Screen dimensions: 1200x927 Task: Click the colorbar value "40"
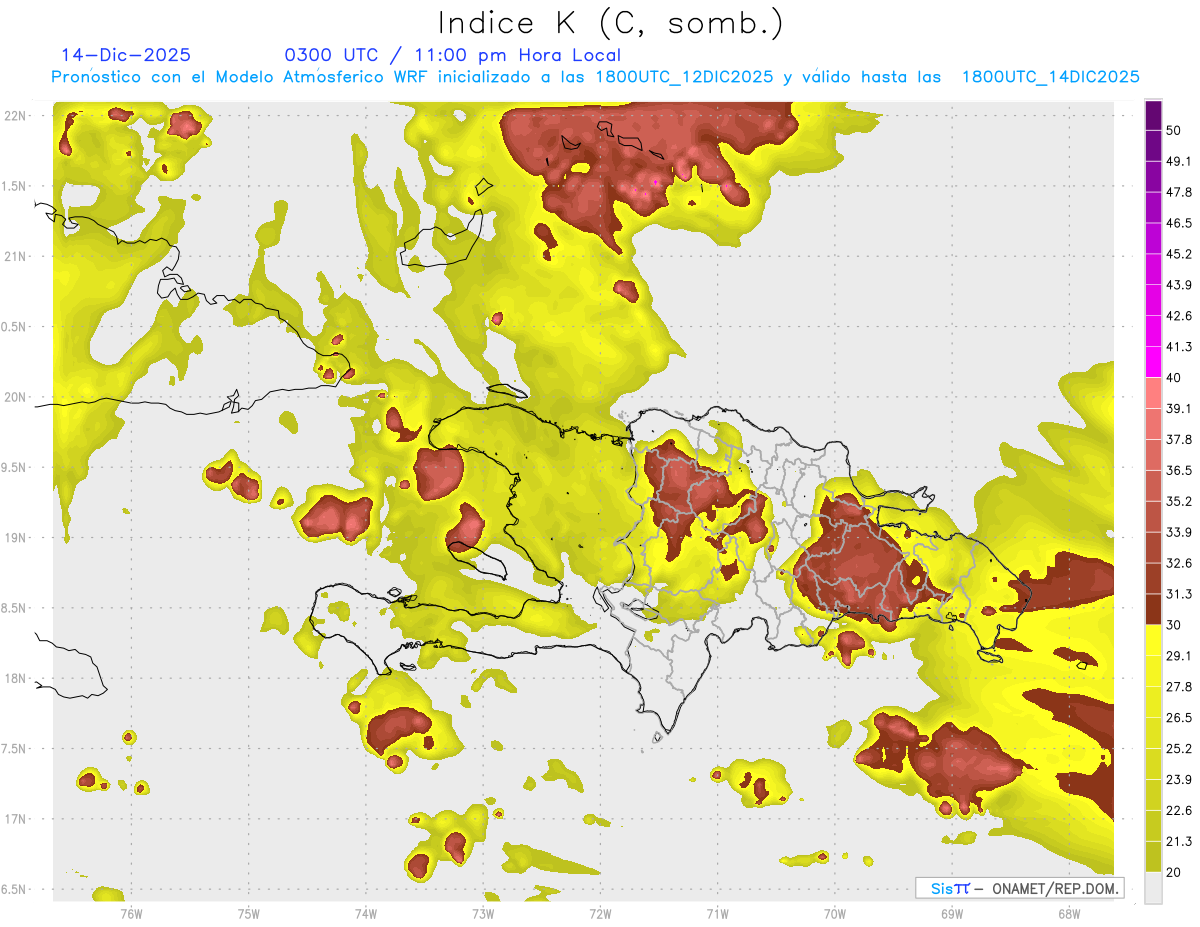[x=1174, y=378]
